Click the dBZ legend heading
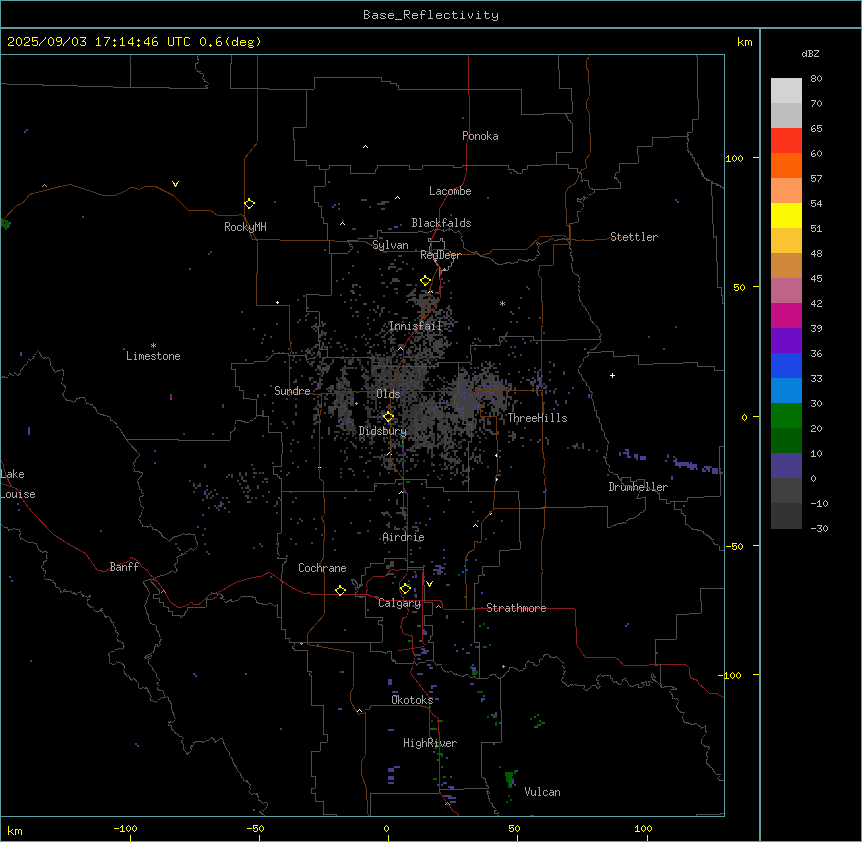Screen dimensions: 862x842 pyautogui.click(x=810, y=53)
